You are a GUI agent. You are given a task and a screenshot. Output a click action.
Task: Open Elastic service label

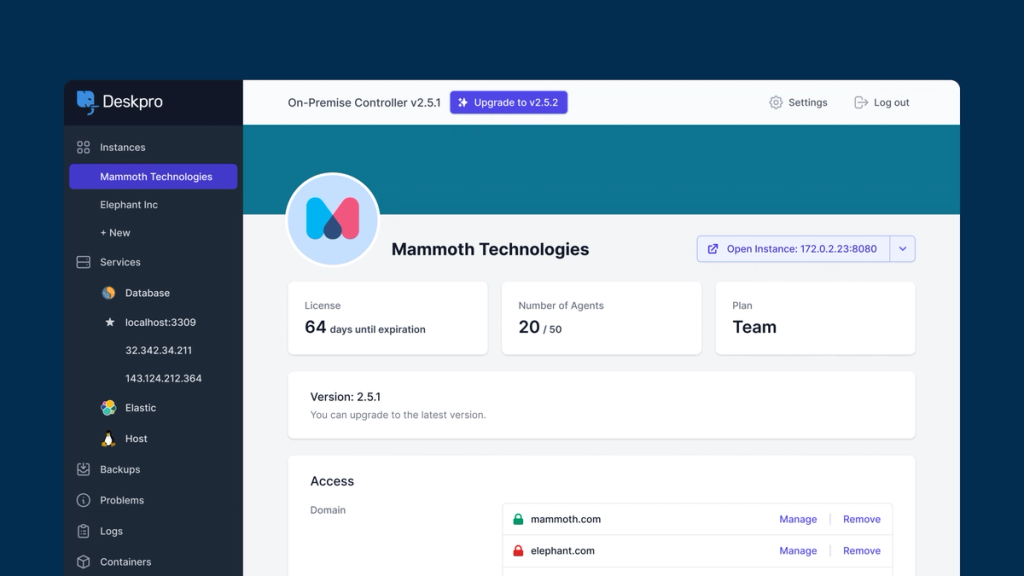(140, 408)
